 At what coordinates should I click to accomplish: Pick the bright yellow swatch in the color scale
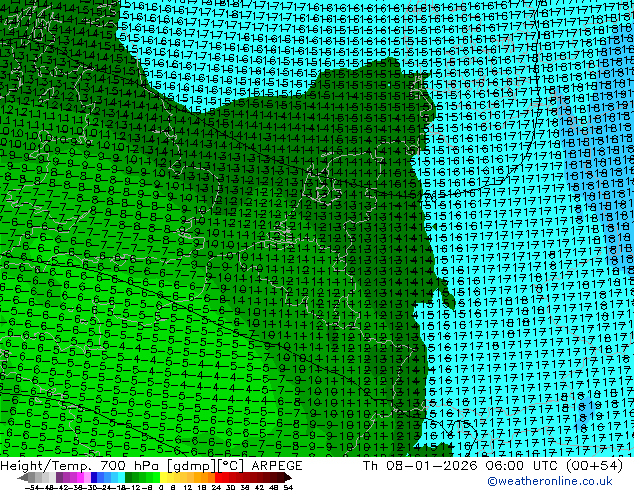(x=163, y=477)
